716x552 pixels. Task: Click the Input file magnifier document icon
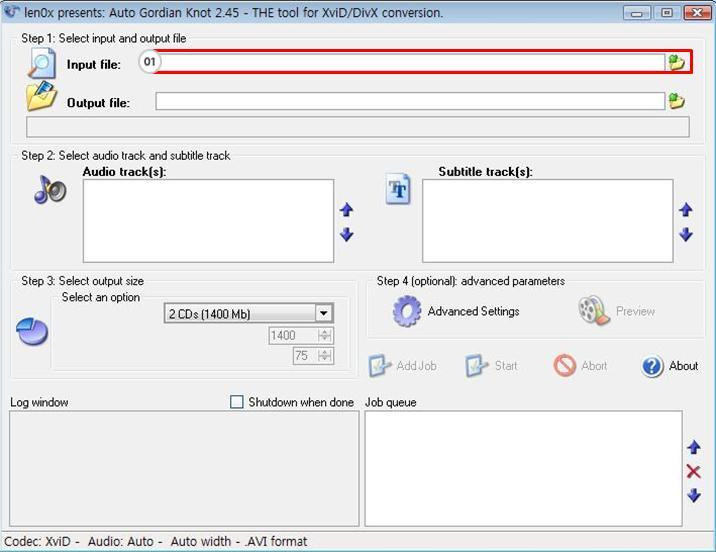tap(42, 63)
